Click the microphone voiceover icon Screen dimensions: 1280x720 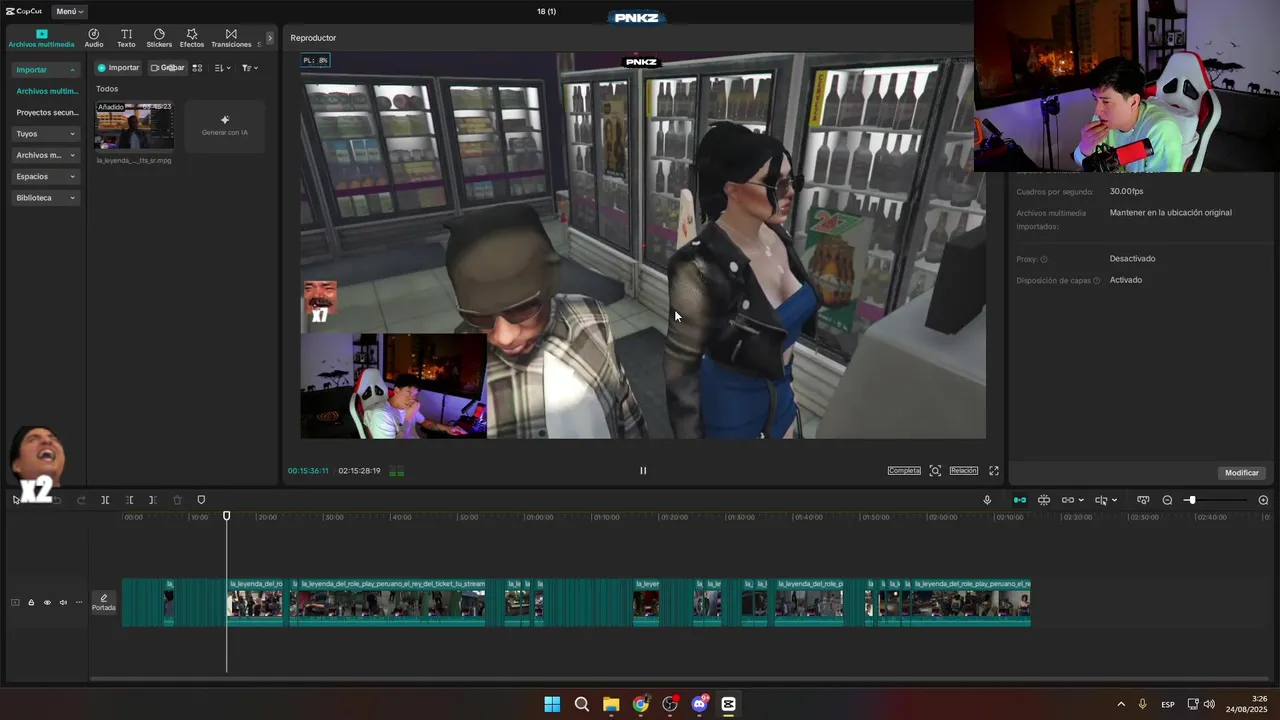987,500
